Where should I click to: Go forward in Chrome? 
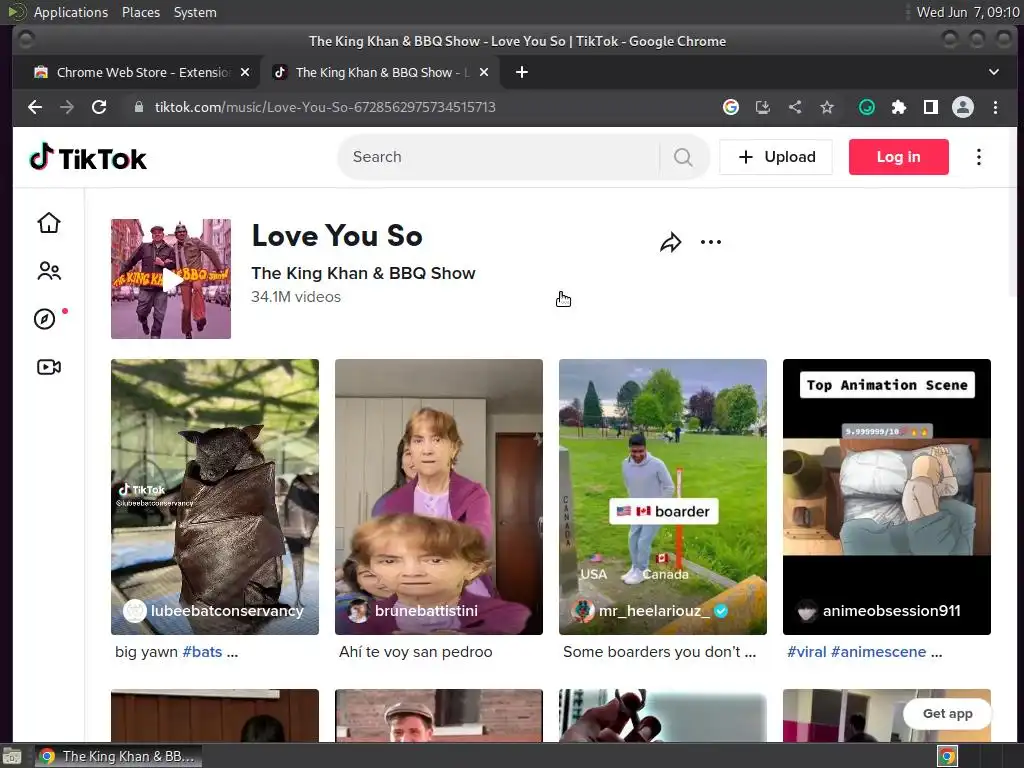coord(67,107)
